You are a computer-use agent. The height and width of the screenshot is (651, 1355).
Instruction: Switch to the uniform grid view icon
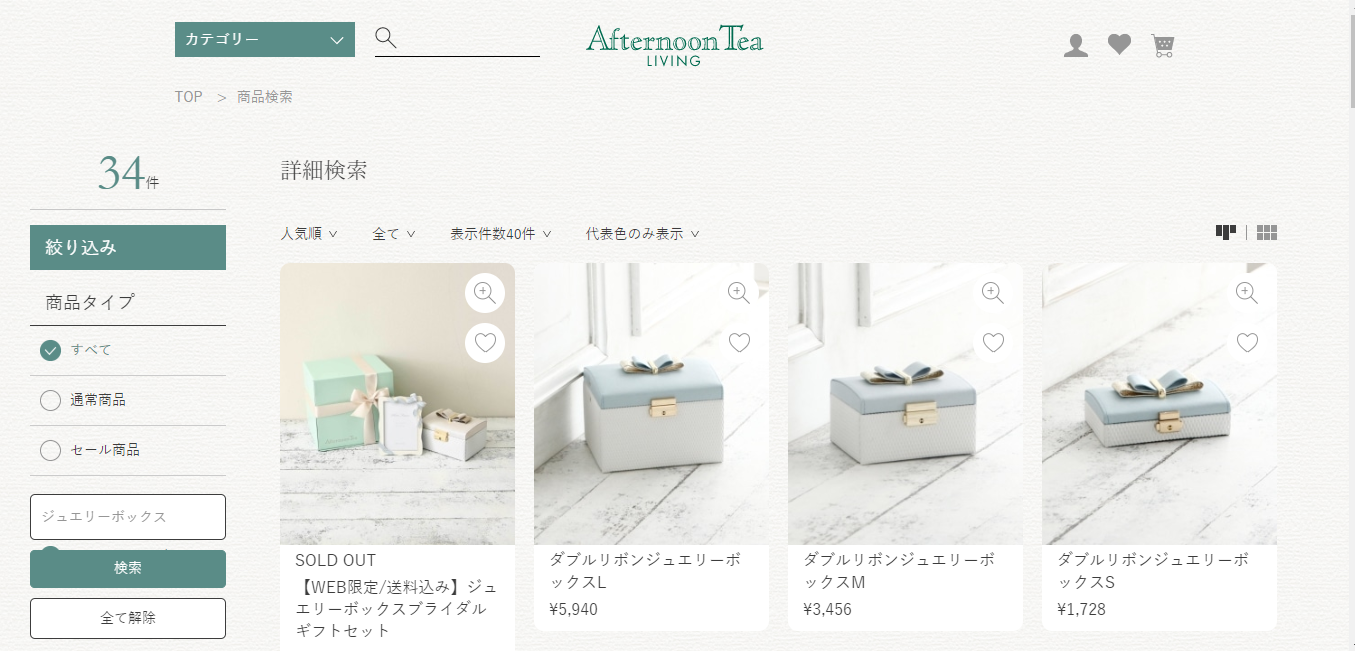pyautogui.click(x=1267, y=233)
